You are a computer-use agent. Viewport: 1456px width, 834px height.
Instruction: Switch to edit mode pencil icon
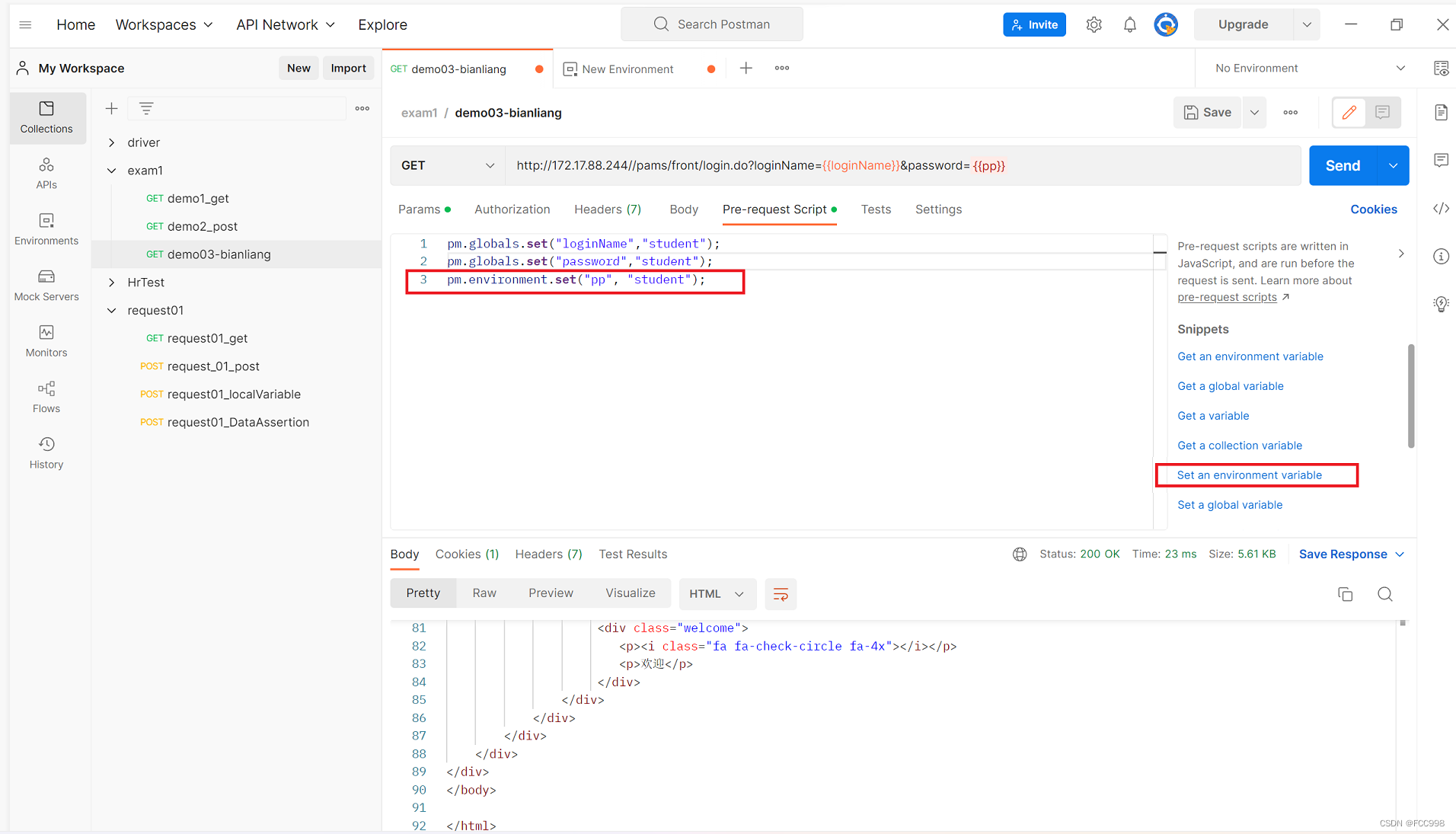[1349, 113]
